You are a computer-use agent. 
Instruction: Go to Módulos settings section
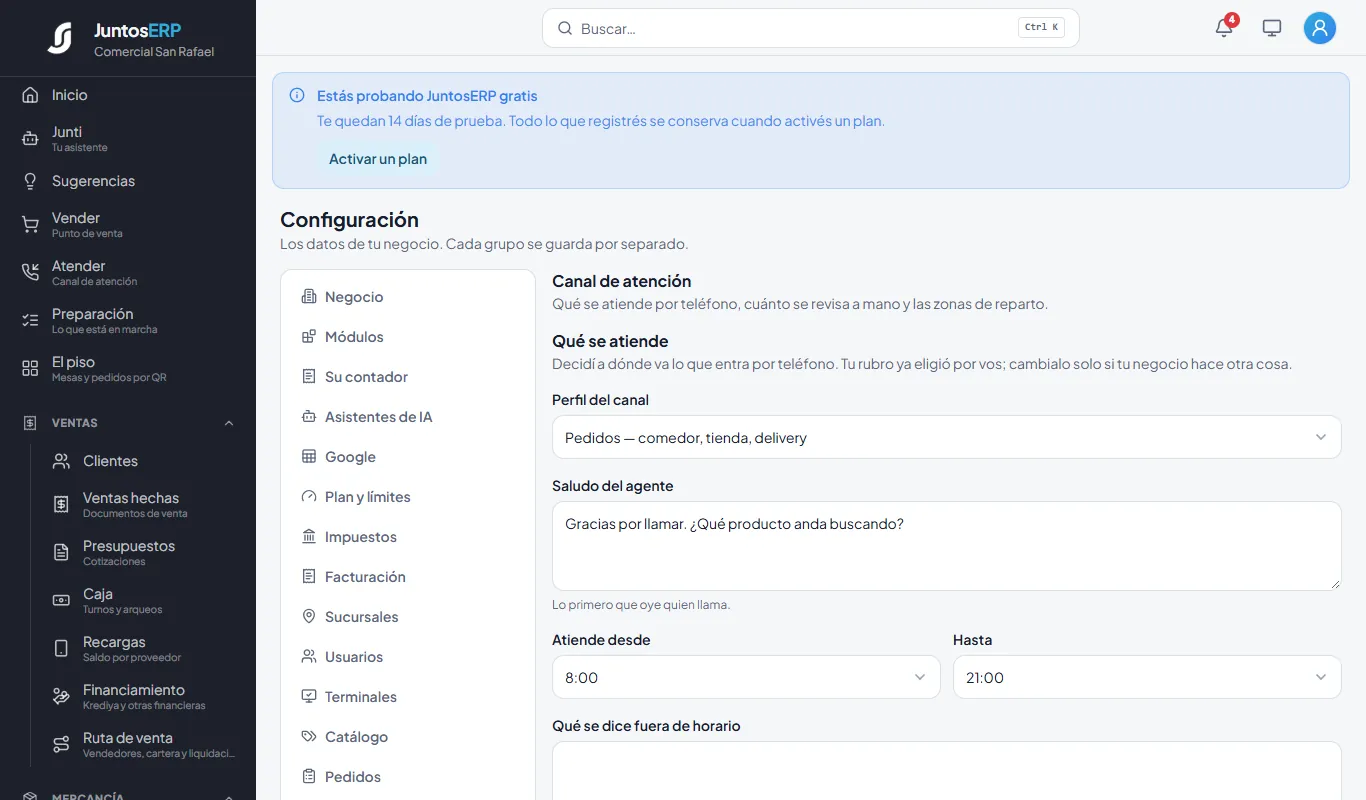click(408, 337)
